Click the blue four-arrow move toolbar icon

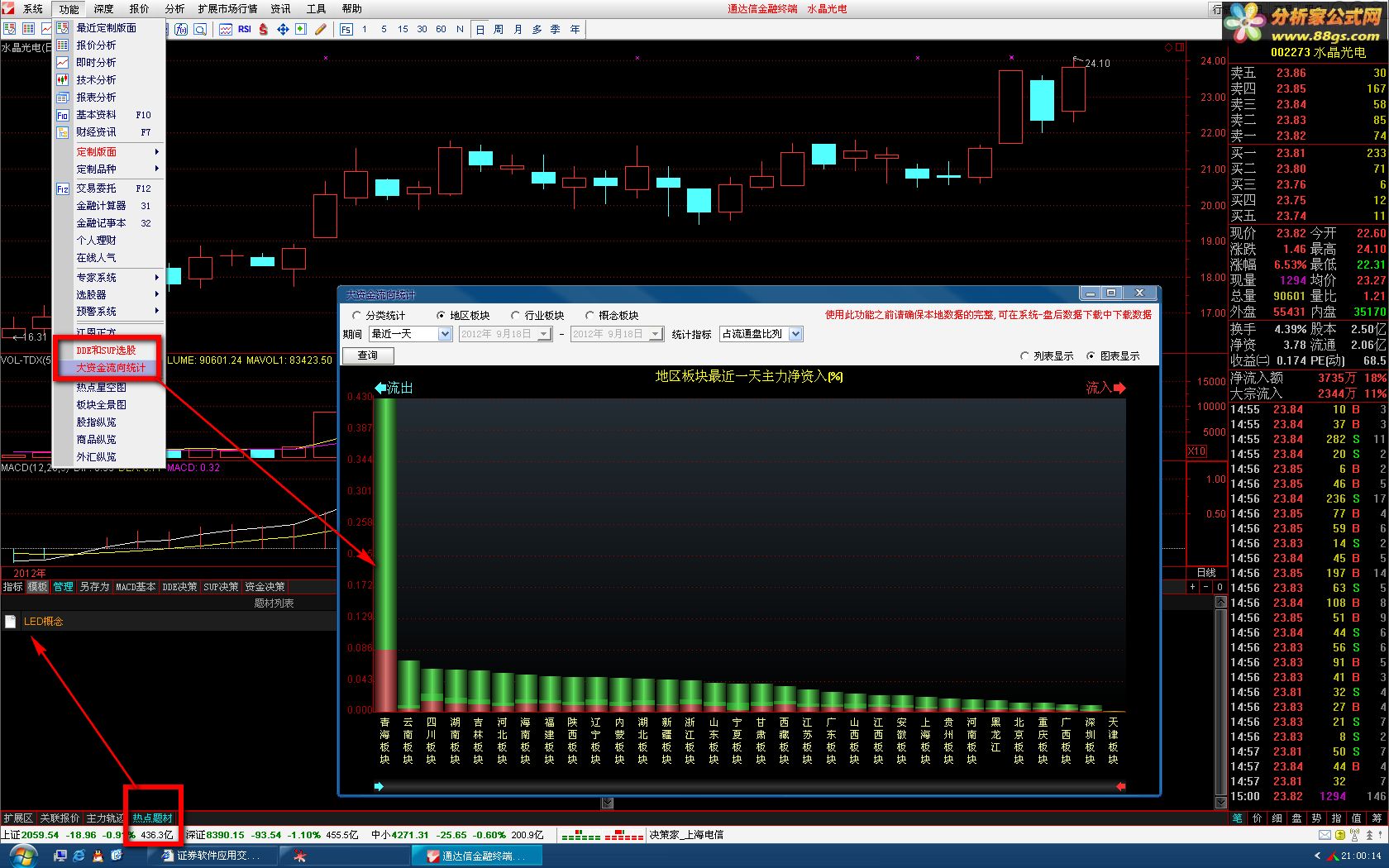[283, 29]
